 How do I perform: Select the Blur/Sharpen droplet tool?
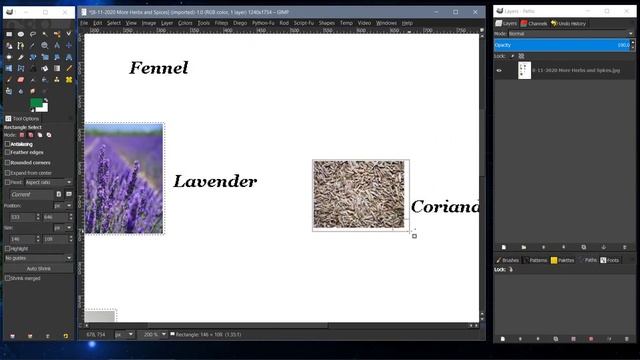point(21,91)
